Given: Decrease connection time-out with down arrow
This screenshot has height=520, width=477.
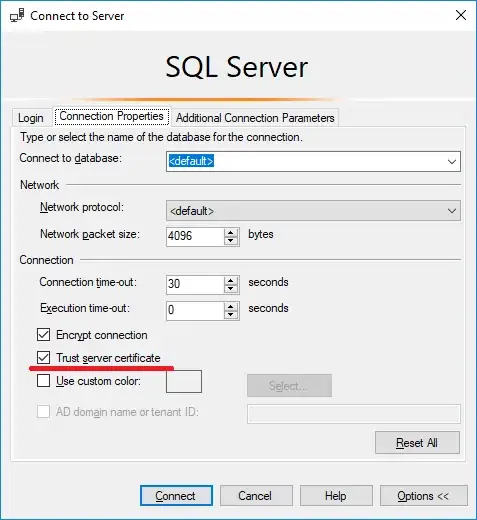Looking at the screenshot, I should click(x=231, y=289).
